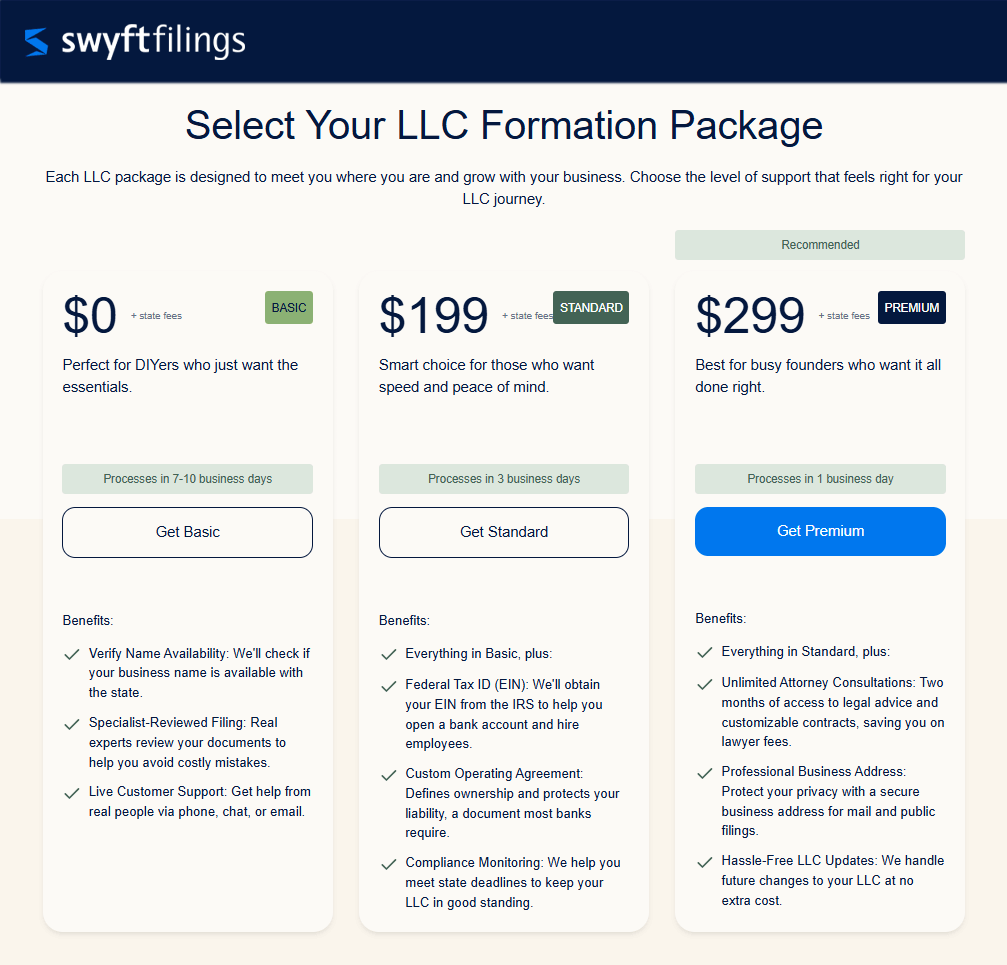Viewport: 1007px width, 965px height.
Task: Select the PREMIUM package badge
Action: pos(911,307)
